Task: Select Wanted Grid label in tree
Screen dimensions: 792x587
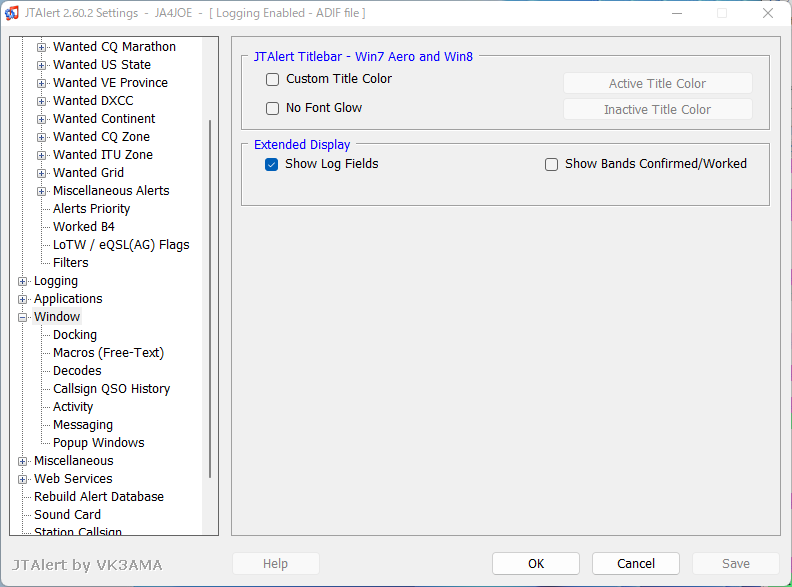Action: pos(88,173)
